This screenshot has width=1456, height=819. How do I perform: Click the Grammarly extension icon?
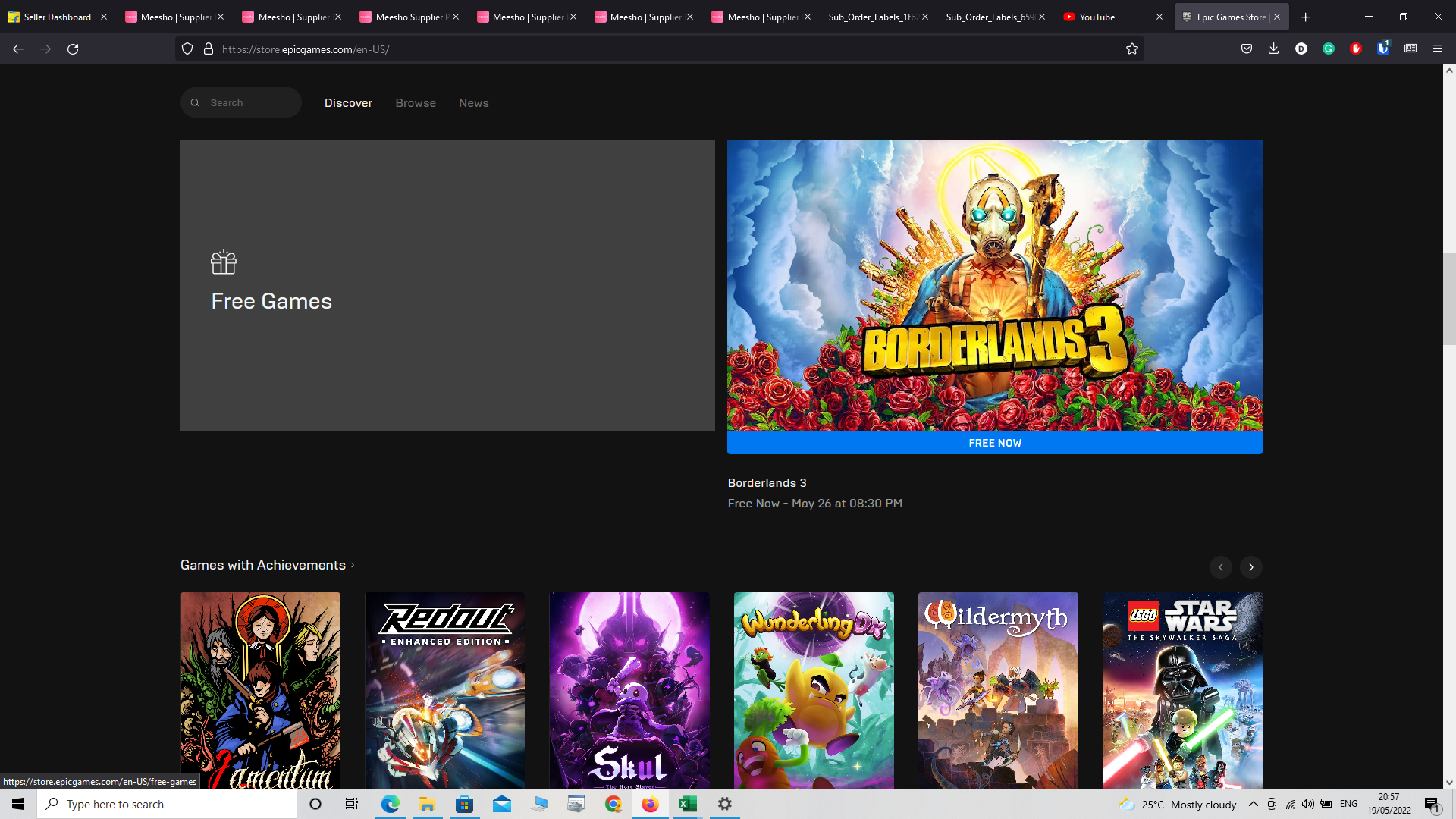(1329, 49)
